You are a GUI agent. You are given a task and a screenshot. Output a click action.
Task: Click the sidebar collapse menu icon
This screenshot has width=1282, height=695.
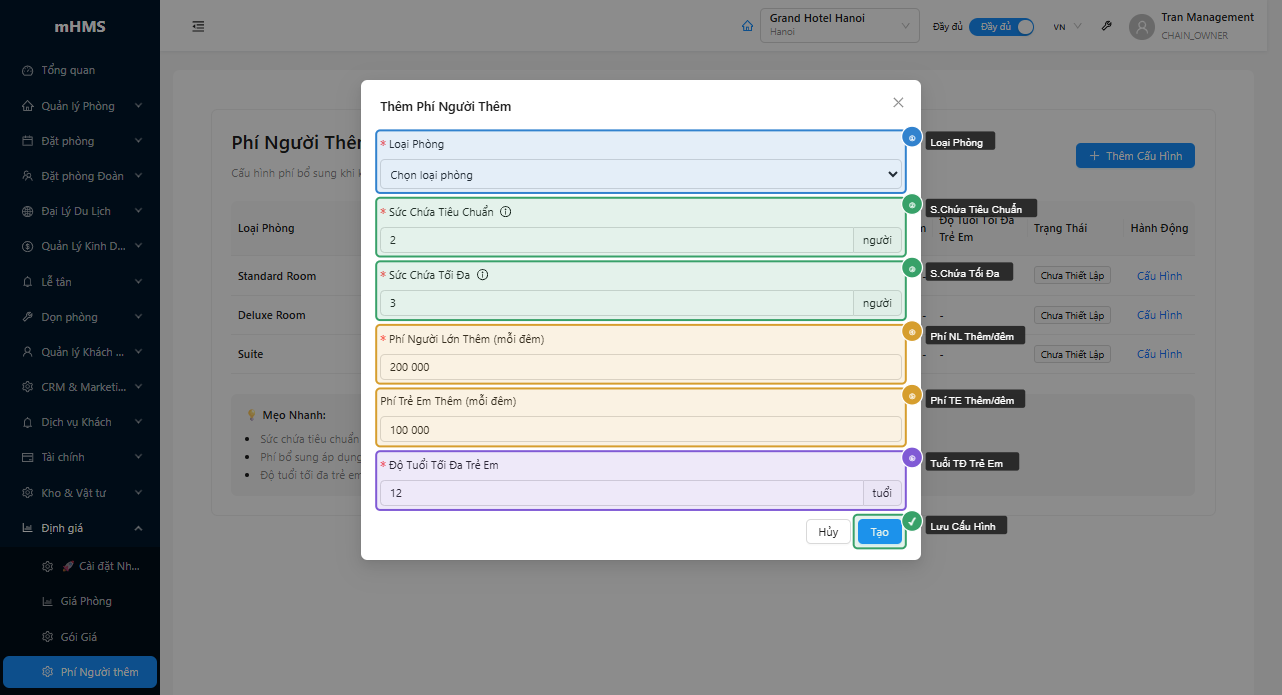point(198,27)
